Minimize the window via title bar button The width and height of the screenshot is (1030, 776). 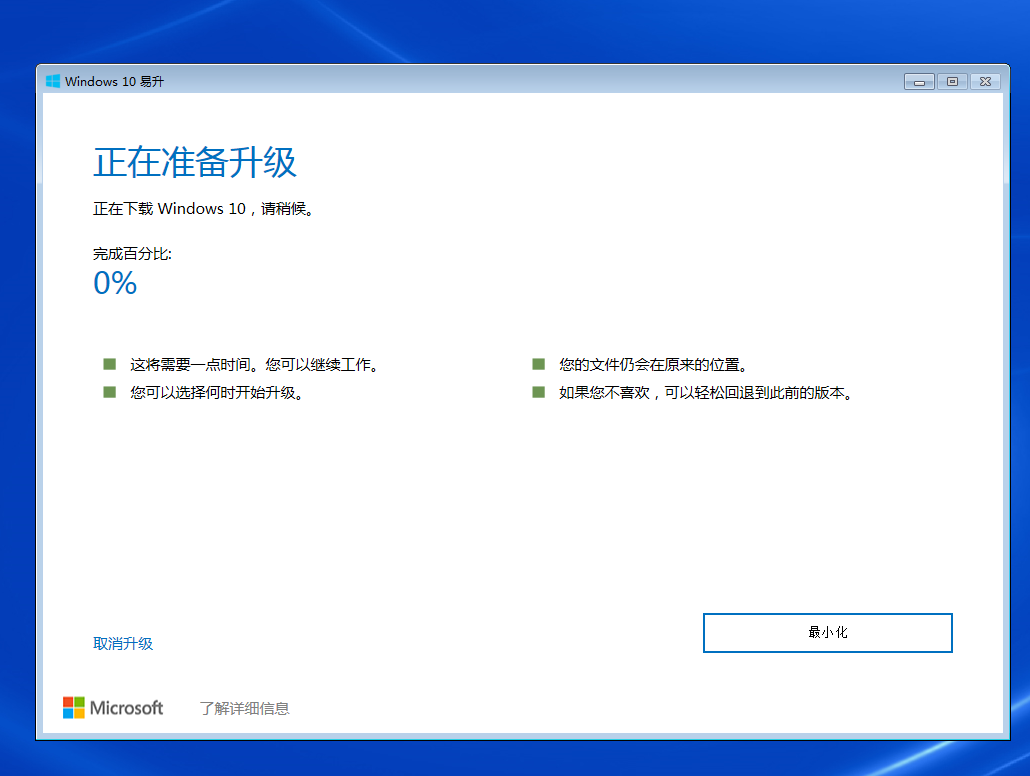coord(919,81)
